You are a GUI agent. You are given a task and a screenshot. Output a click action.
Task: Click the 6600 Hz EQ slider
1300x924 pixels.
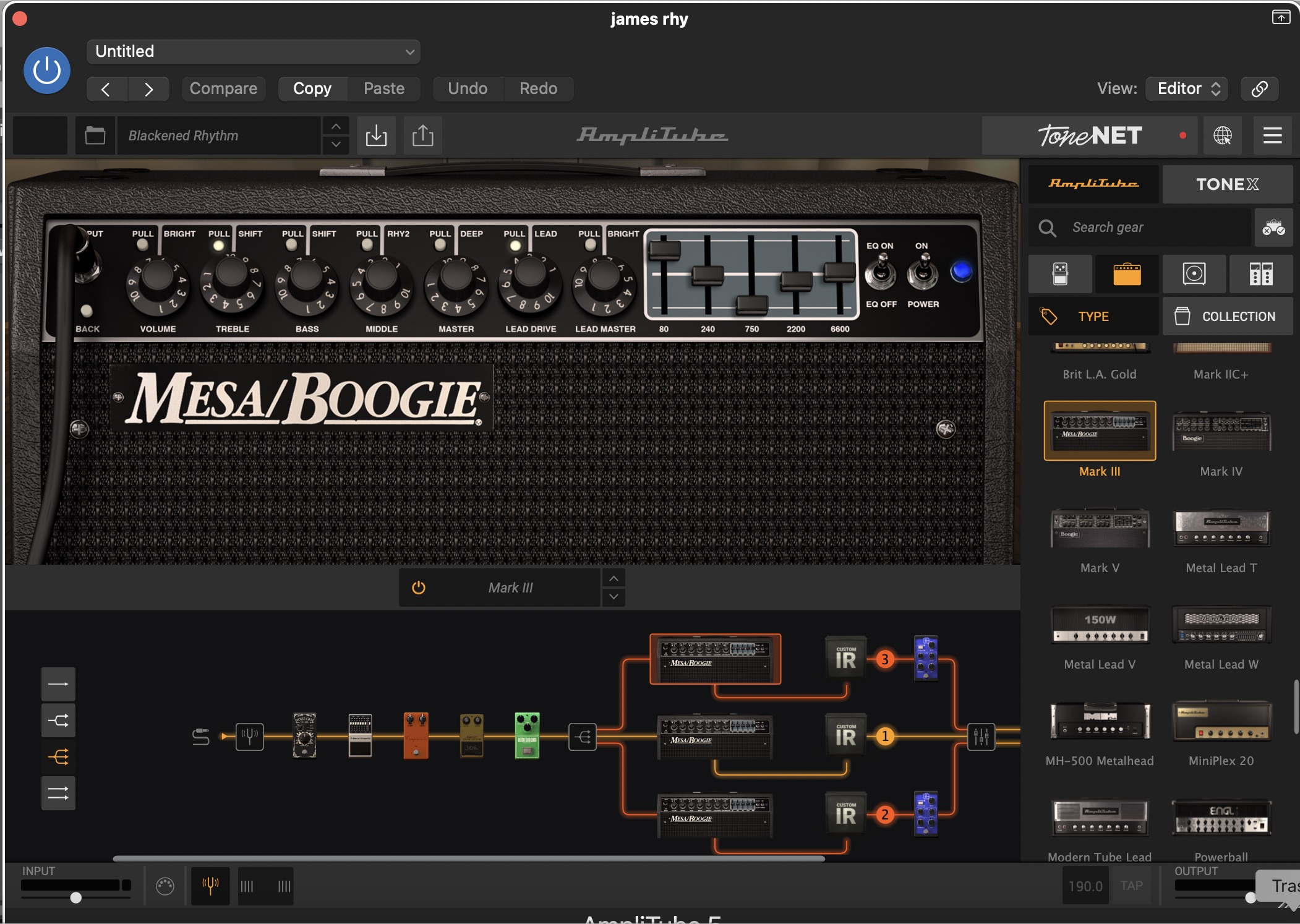pyautogui.click(x=840, y=272)
